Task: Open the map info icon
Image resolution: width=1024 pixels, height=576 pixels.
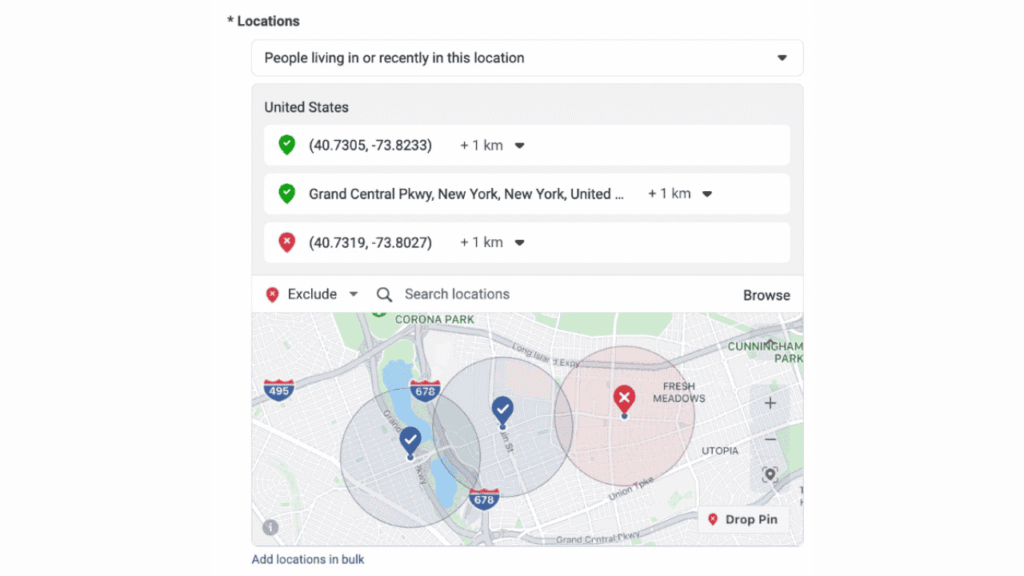Action: pos(270,528)
